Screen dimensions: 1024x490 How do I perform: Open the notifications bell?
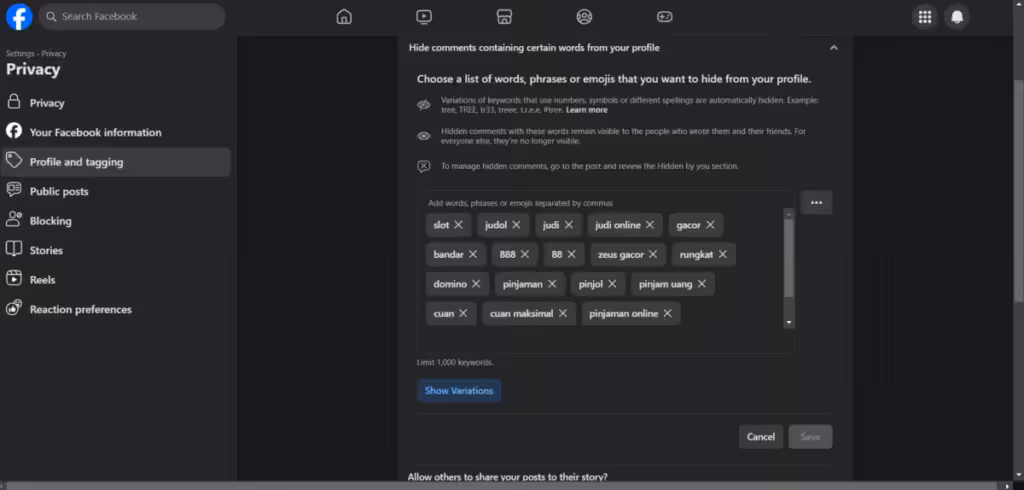[x=957, y=17]
